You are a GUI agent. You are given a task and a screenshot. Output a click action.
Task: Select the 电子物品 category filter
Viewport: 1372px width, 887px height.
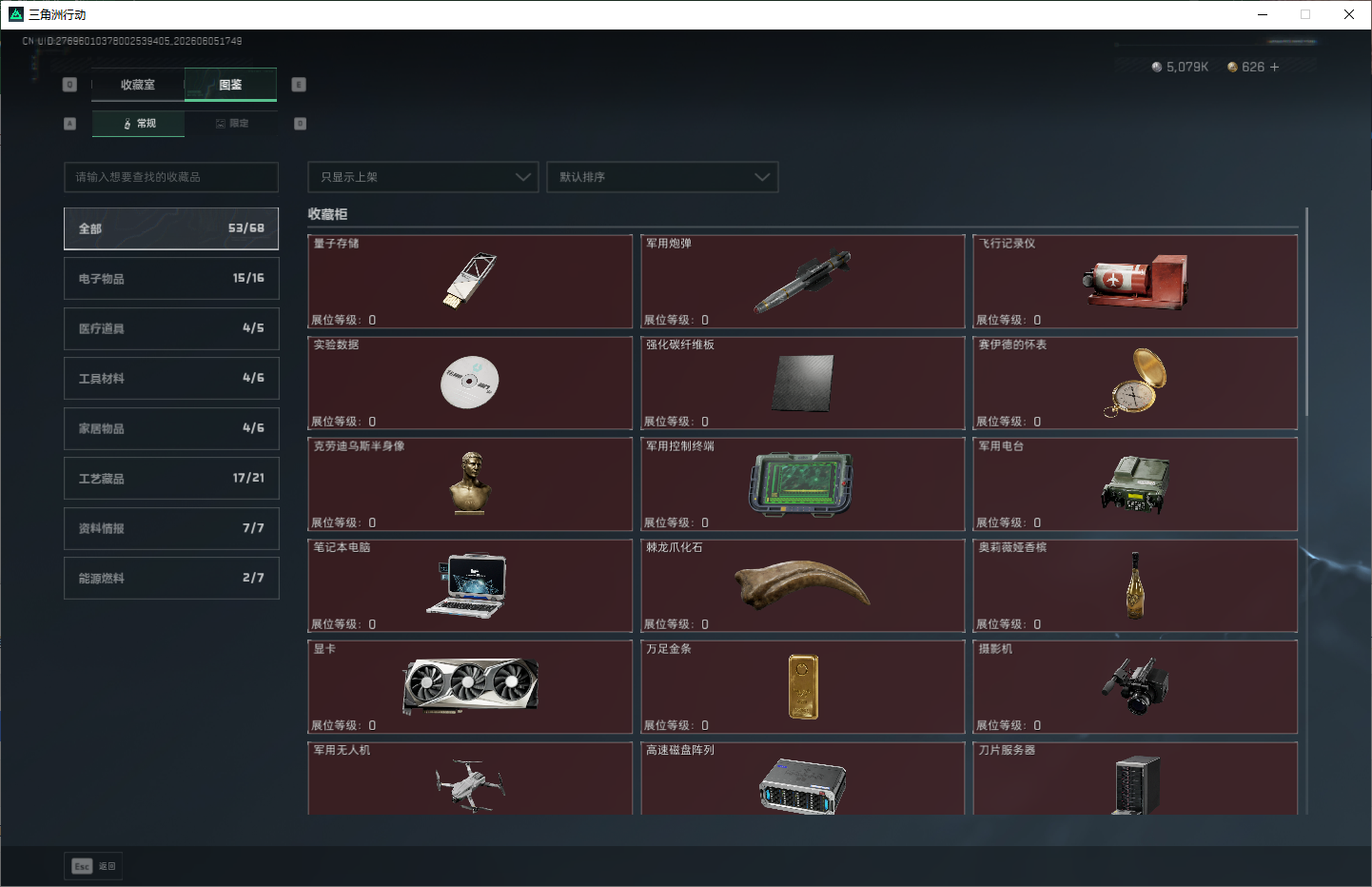171,279
